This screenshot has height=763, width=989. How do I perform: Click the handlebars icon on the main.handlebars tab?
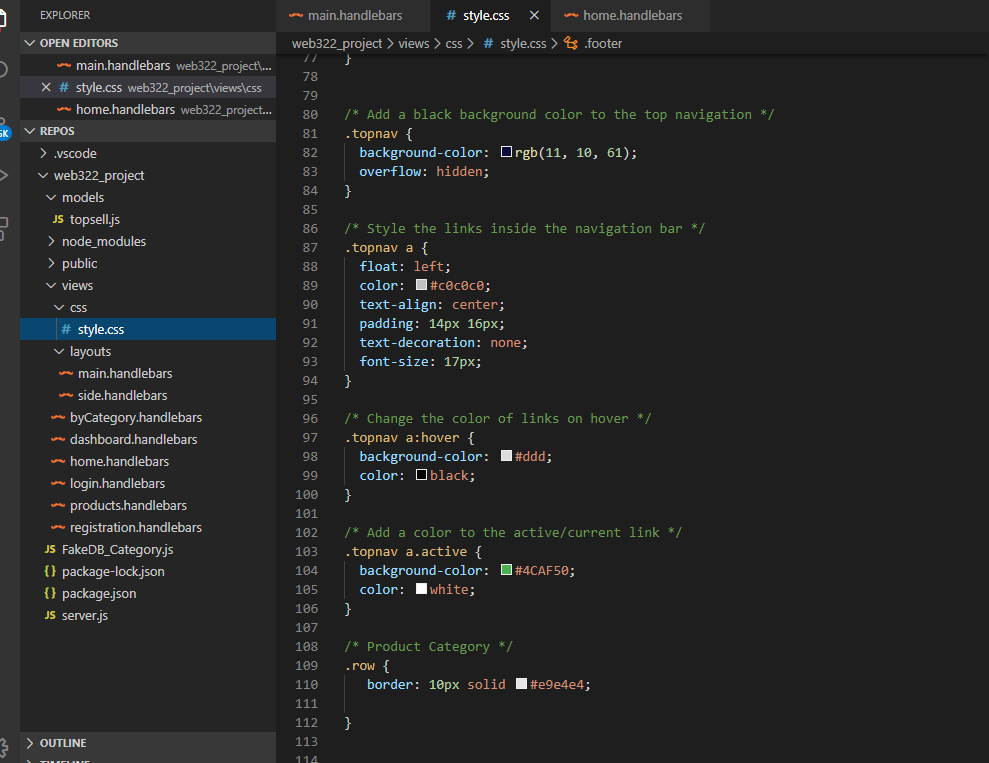point(295,15)
